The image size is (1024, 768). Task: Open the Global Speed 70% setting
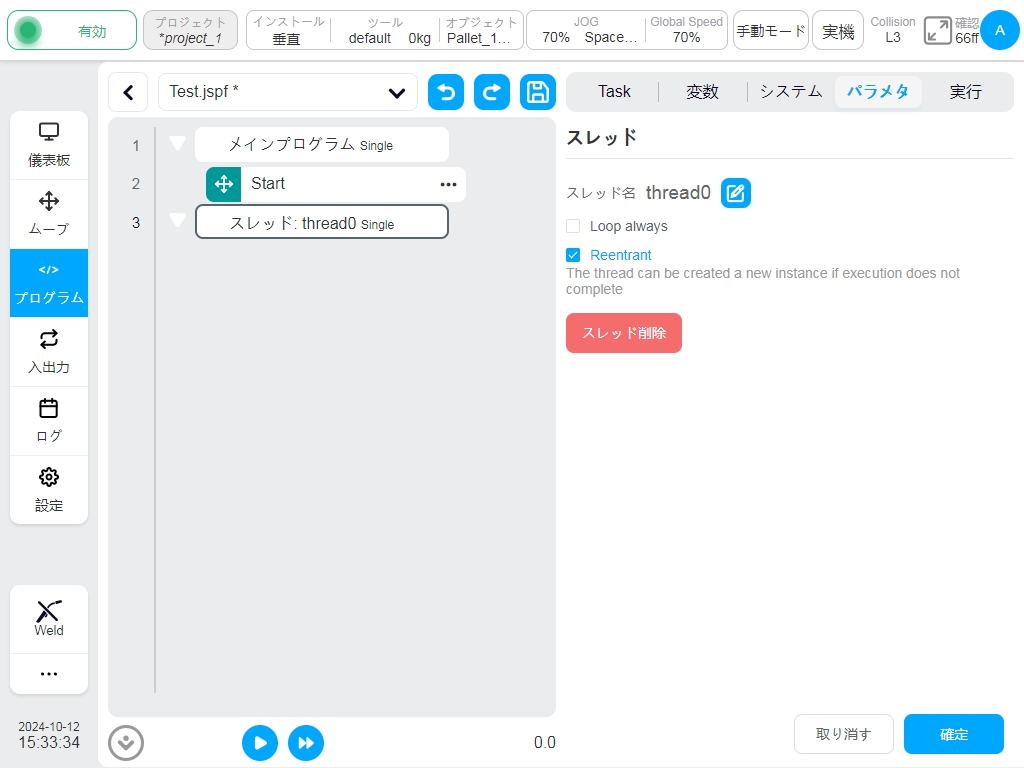click(686, 30)
